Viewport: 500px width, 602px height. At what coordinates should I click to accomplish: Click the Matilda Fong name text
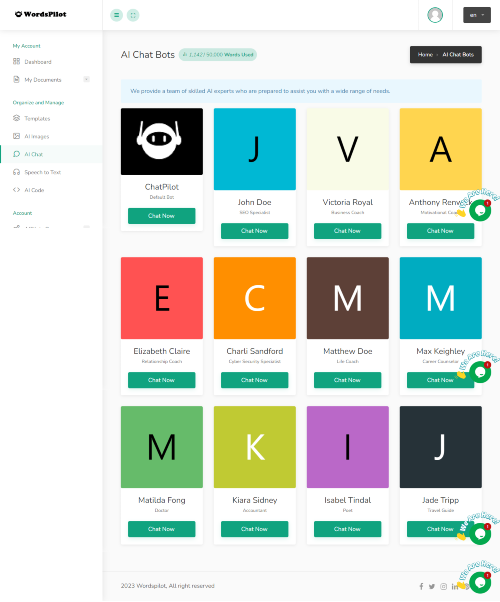pos(162,500)
